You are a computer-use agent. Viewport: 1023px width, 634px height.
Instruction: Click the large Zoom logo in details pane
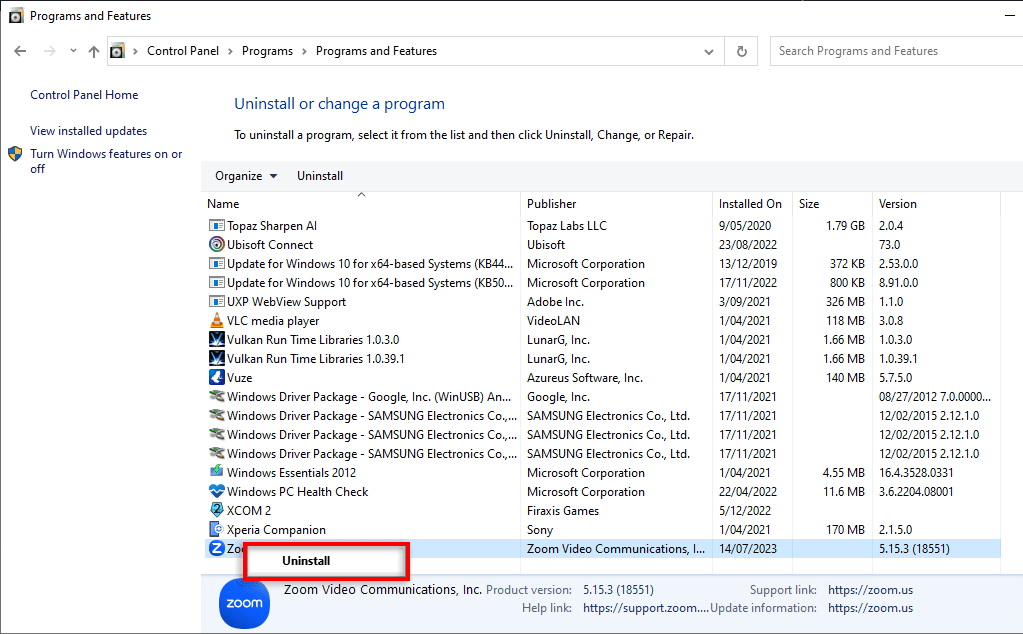[x=244, y=603]
